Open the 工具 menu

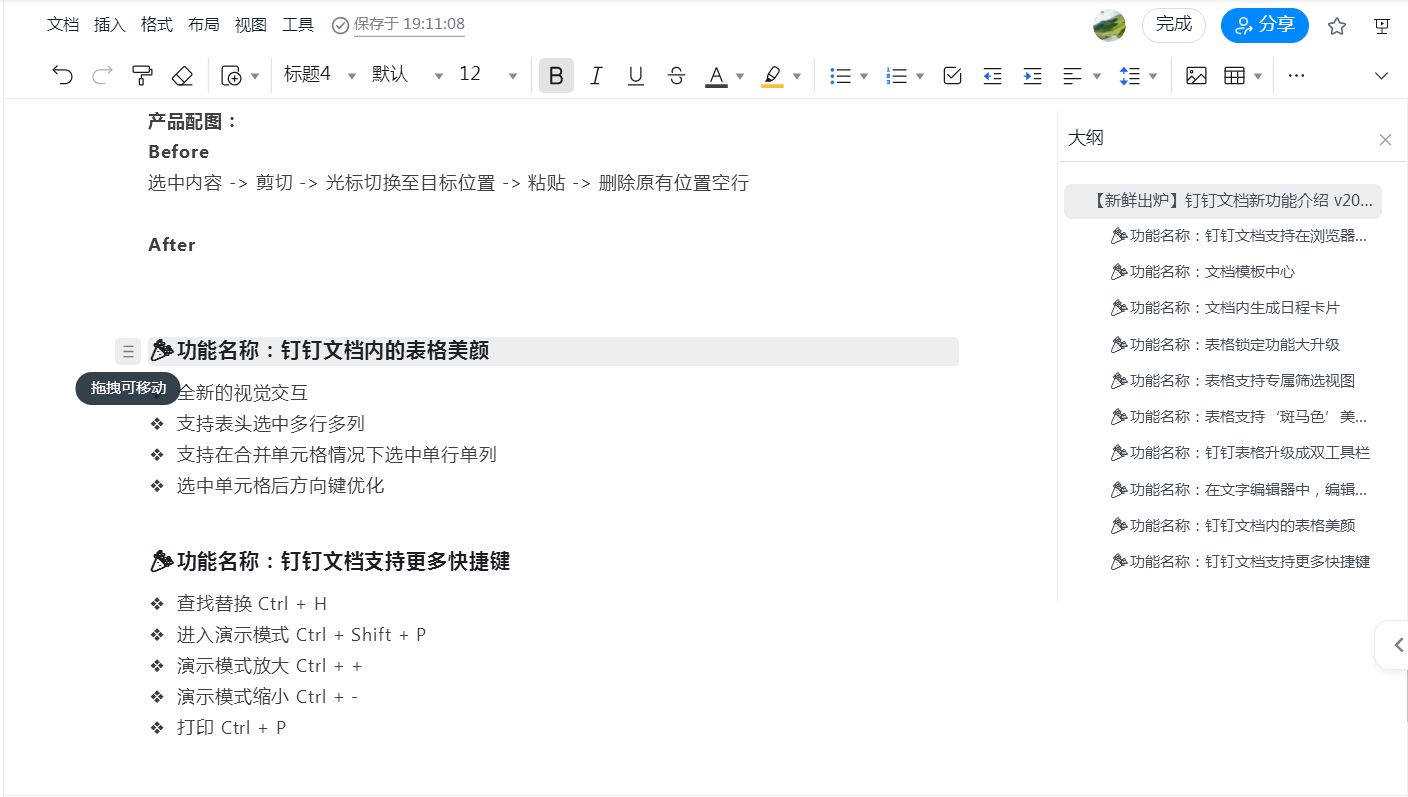298,25
